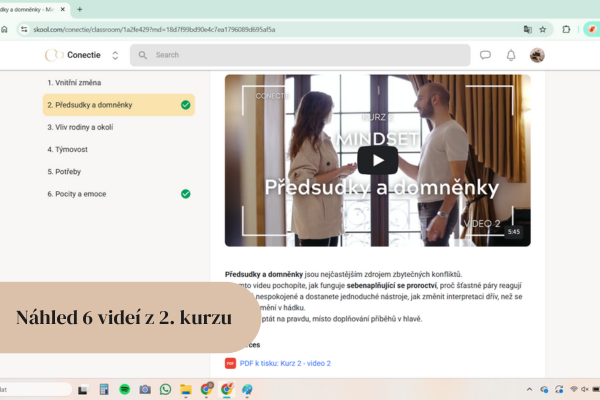Toggle completion check on Pocity a emoce
This screenshot has height=400, width=600.
(185, 193)
